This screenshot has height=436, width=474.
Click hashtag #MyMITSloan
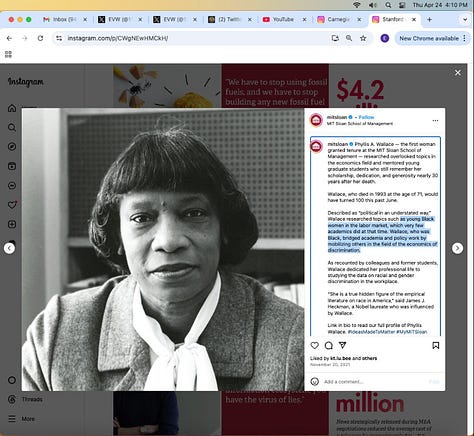click(x=412, y=332)
